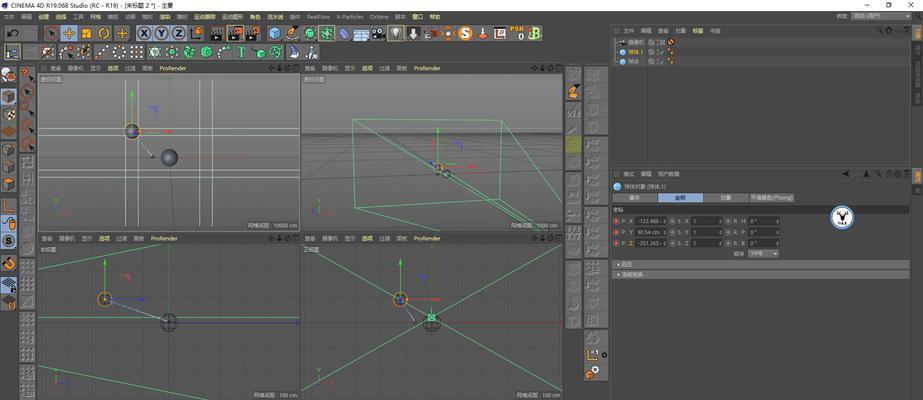Open the X-Particles menu

(350, 17)
